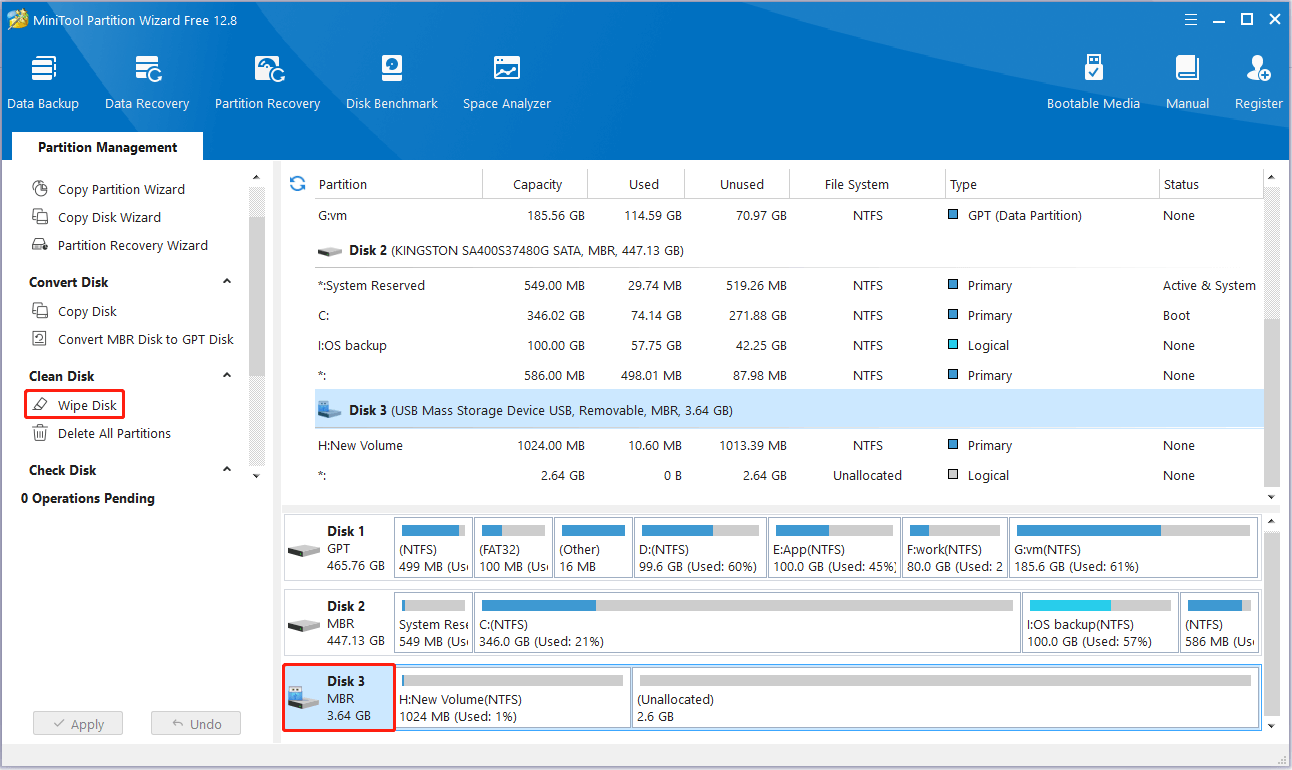Select the (FAT32) 100 MB block in Disk 1 map
The width and height of the screenshot is (1292, 770).
(513, 548)
